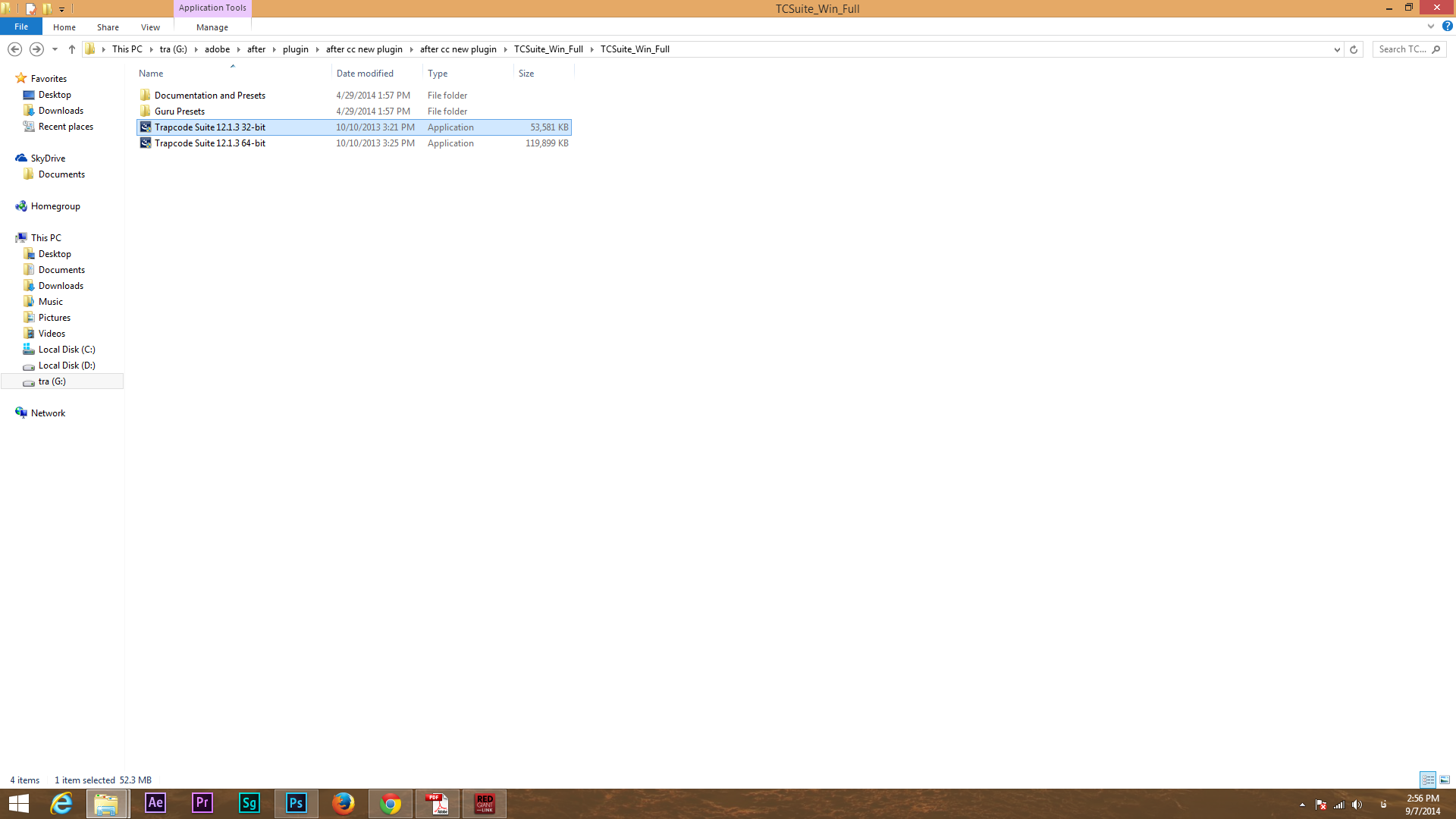1456x819 pixels.
Task: Expand the SkyDrive tree item
Action: point(8,157)
